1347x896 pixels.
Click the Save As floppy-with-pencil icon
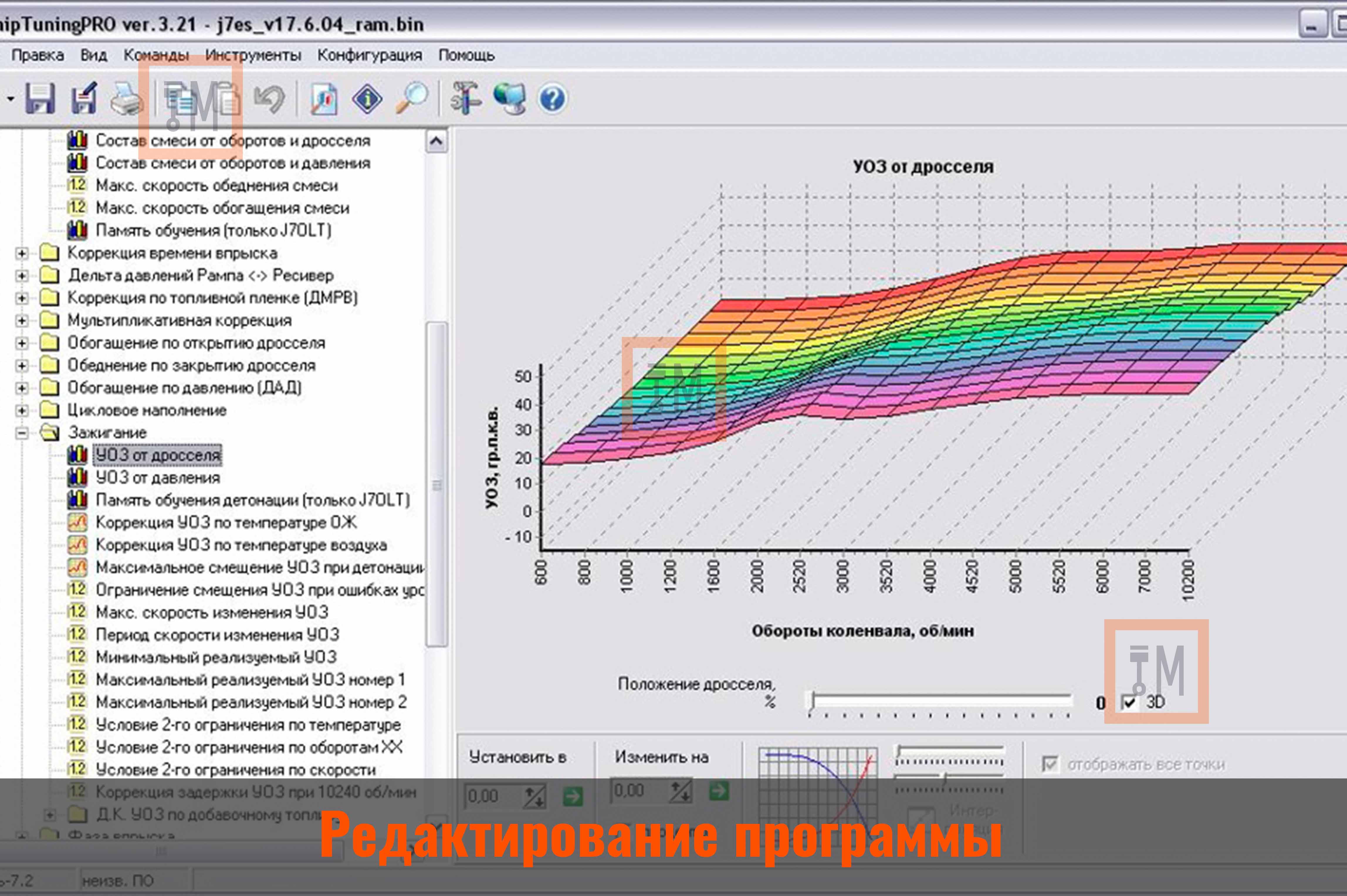[x=84, y=98]
